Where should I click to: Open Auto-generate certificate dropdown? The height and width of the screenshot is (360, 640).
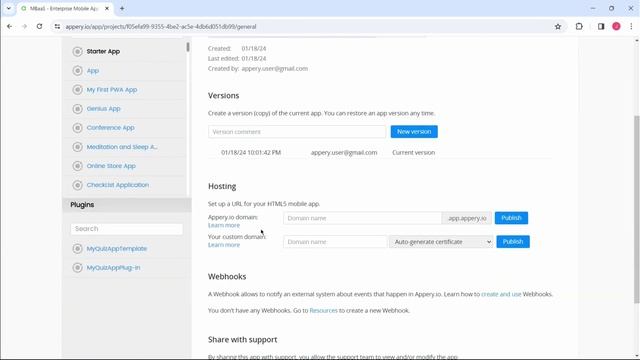[x=441, y=242]
